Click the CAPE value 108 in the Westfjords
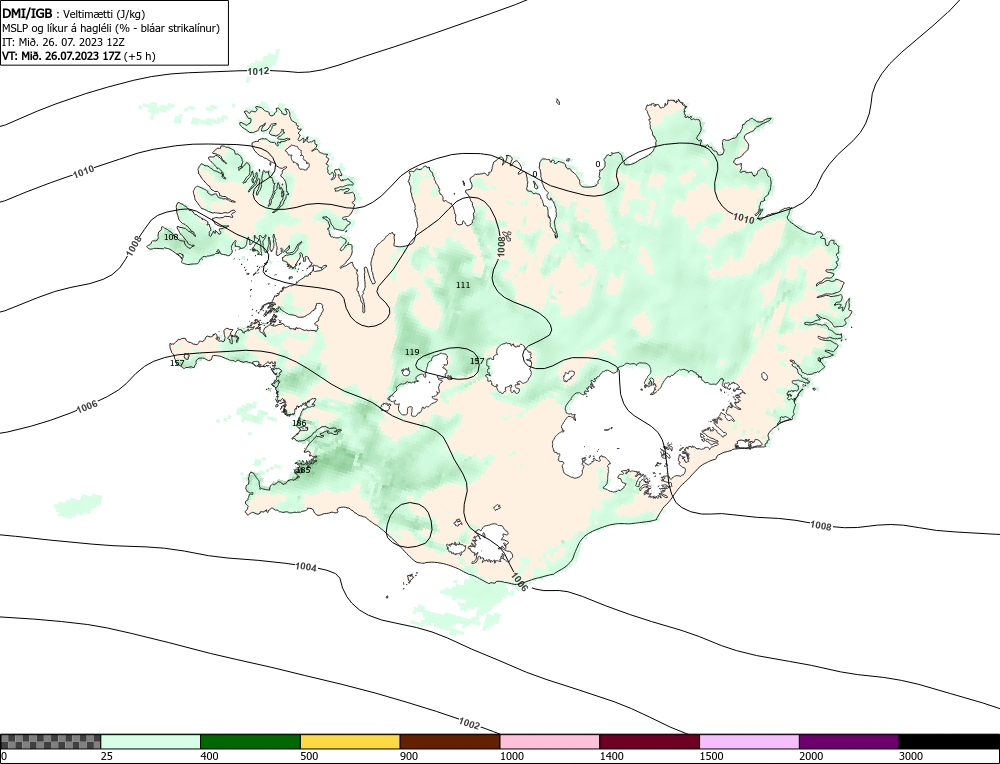This screenshot has height=764, width=1000. [171, 237]
